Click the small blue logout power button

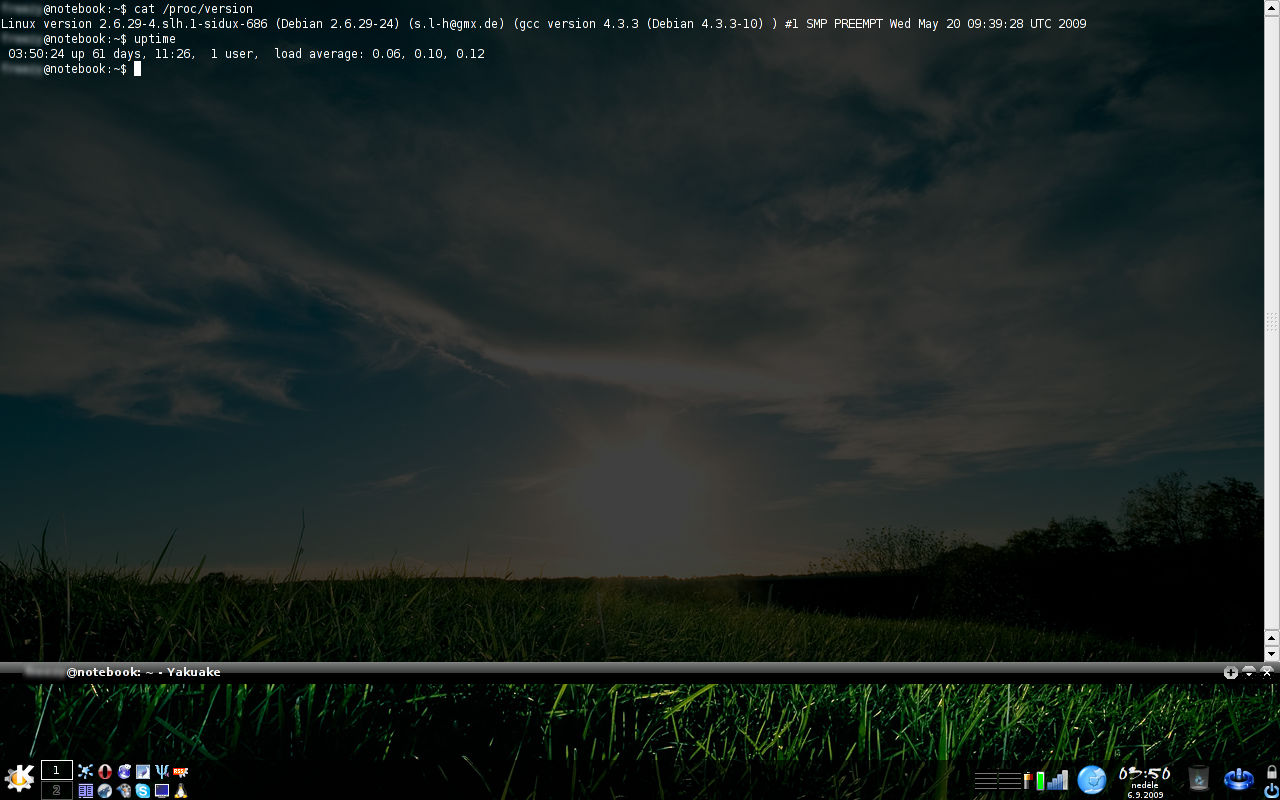point(1271,790)
